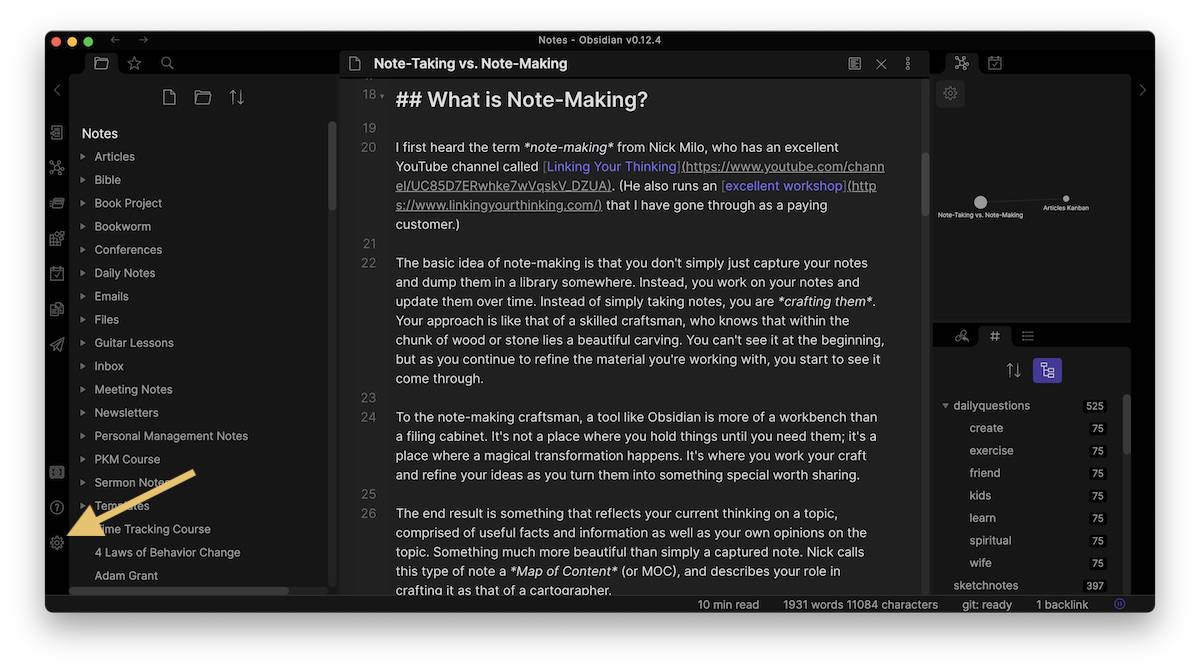Open the Help icon in the left ribbon

pyautogui.click(x=57, y=508)
